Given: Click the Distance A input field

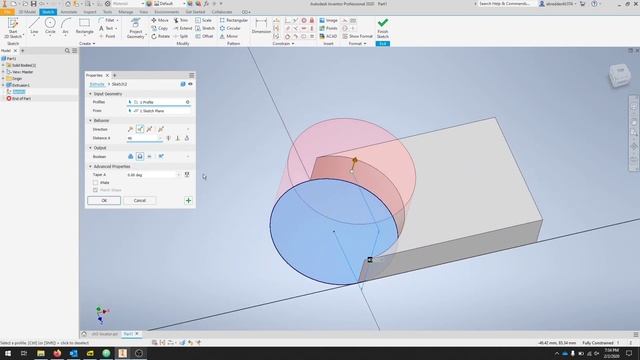Looking at the screenshot, I should [x=144, y=138].
